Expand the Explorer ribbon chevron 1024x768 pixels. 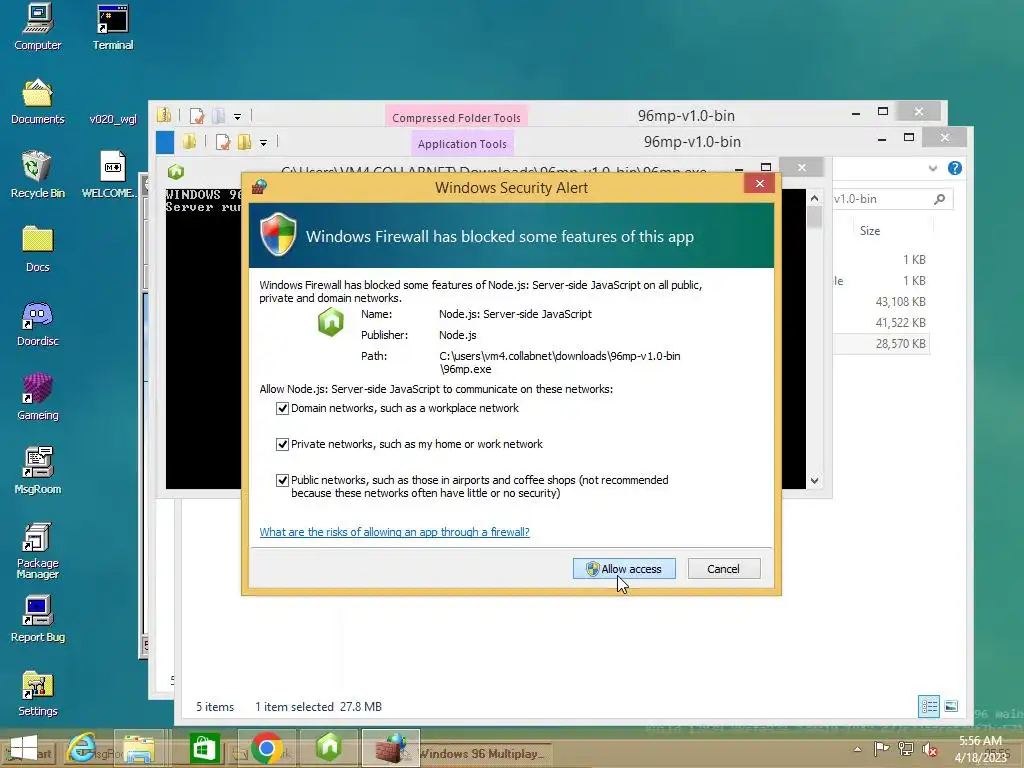point(933,168)
